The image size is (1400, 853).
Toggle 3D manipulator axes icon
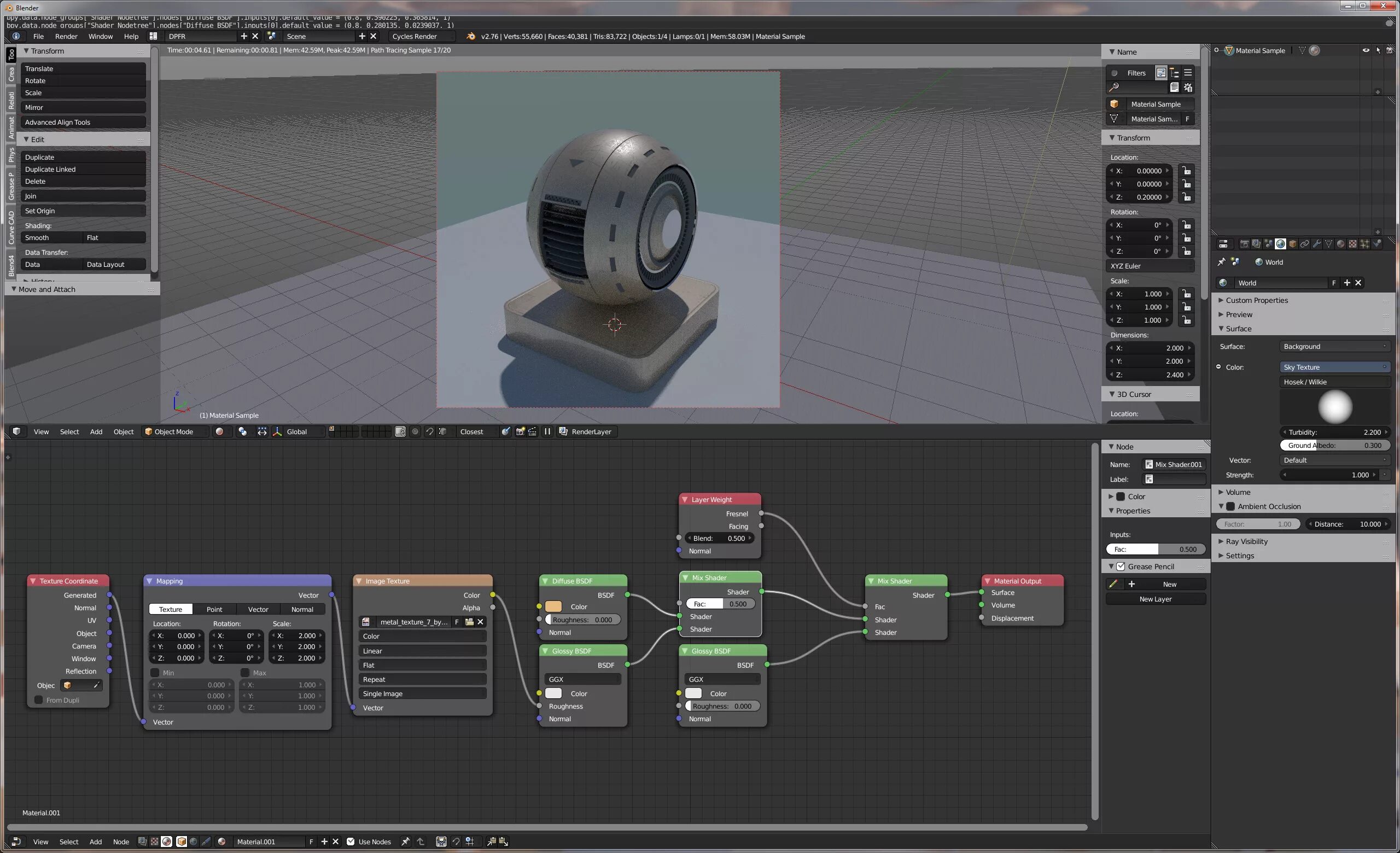point(277,431)
